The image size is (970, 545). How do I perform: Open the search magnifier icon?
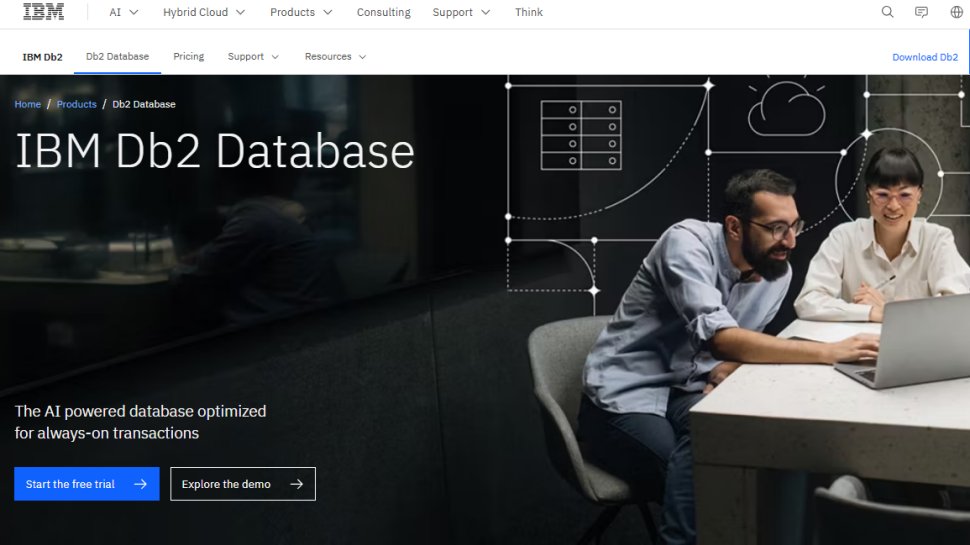887,12
